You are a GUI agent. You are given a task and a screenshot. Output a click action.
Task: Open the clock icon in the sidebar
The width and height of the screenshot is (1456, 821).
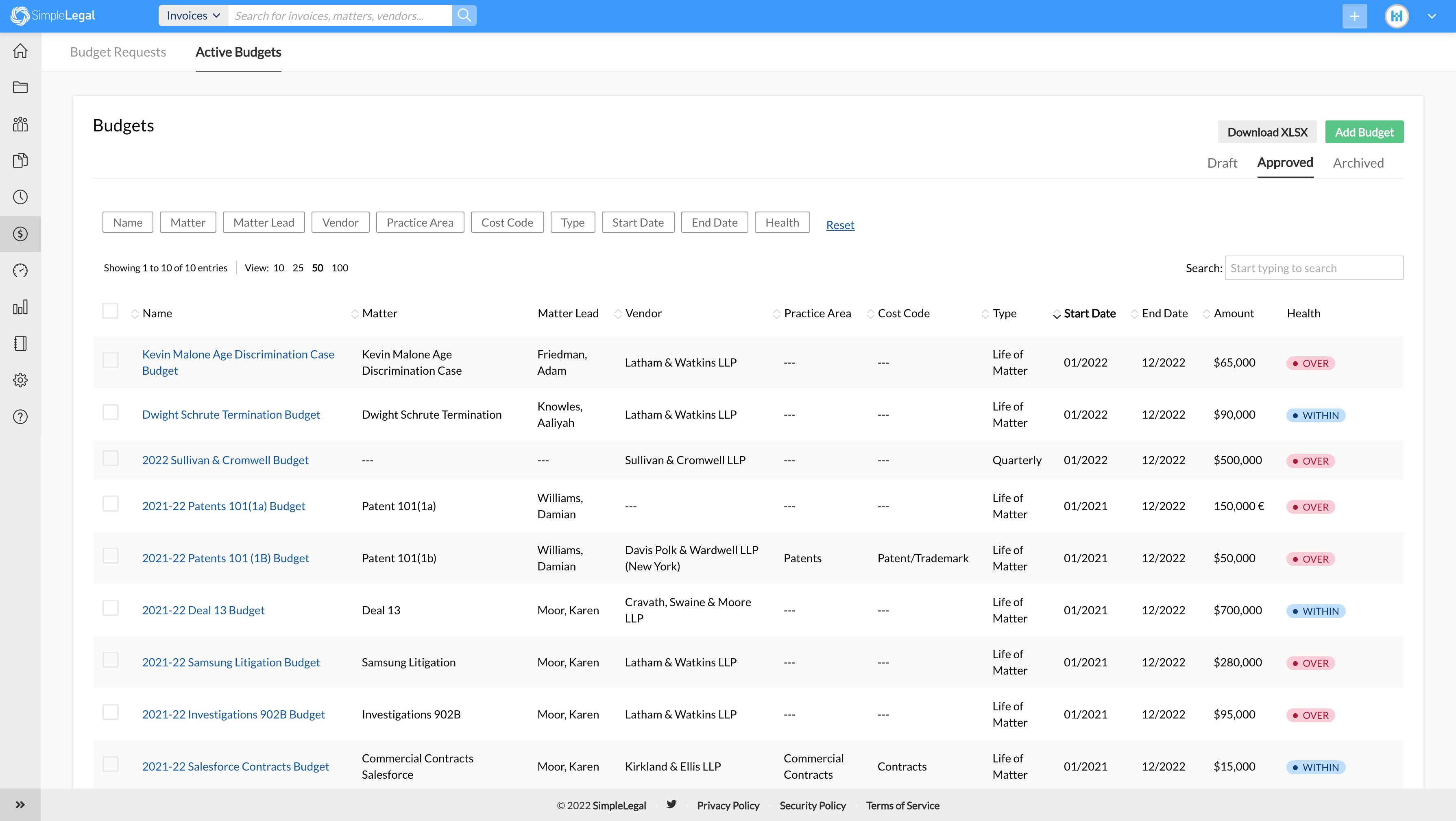click(x=20, y=197)
